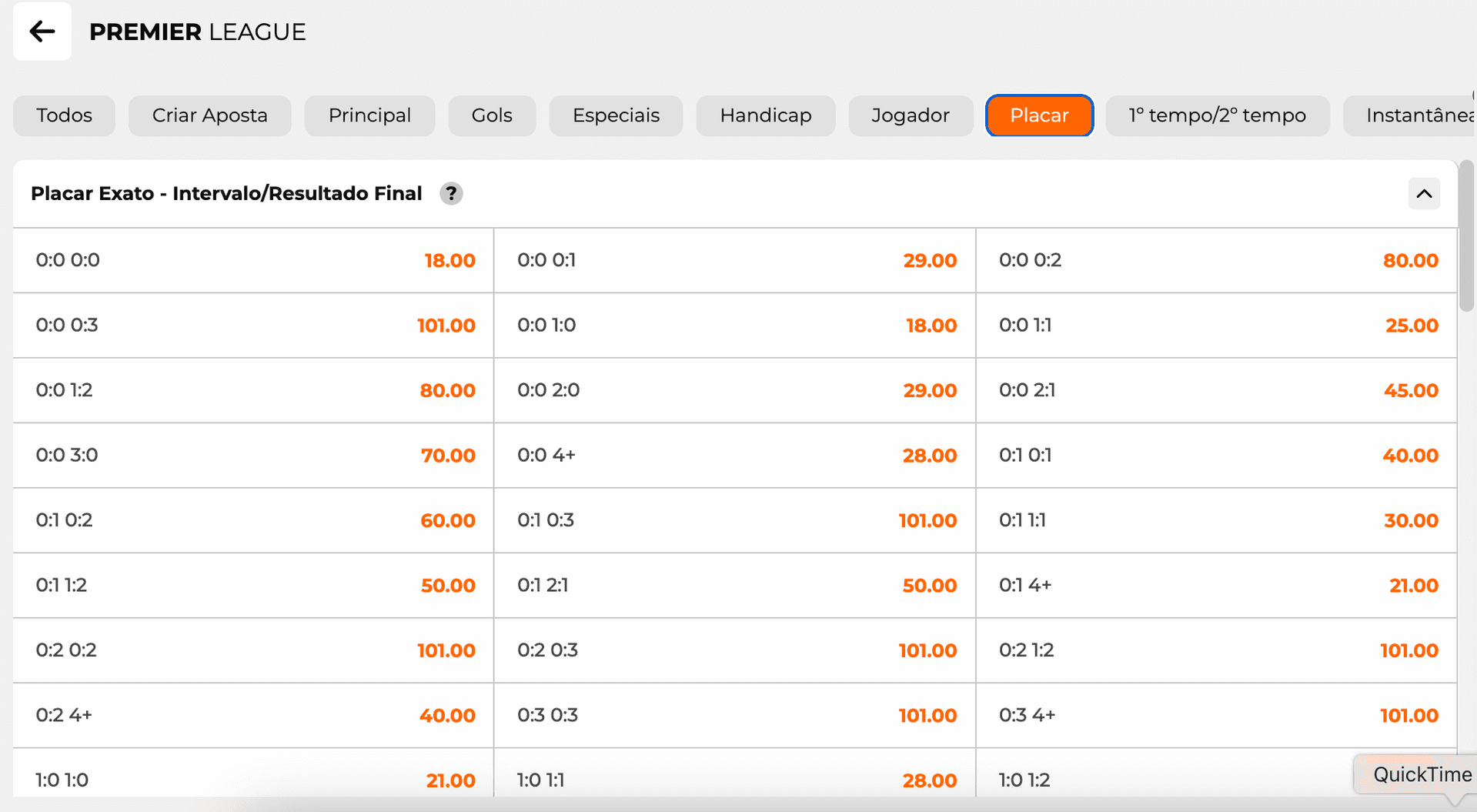Click the QuickTime tooltip label
Screen dimensions: 1477x812
coord(1422,774)
